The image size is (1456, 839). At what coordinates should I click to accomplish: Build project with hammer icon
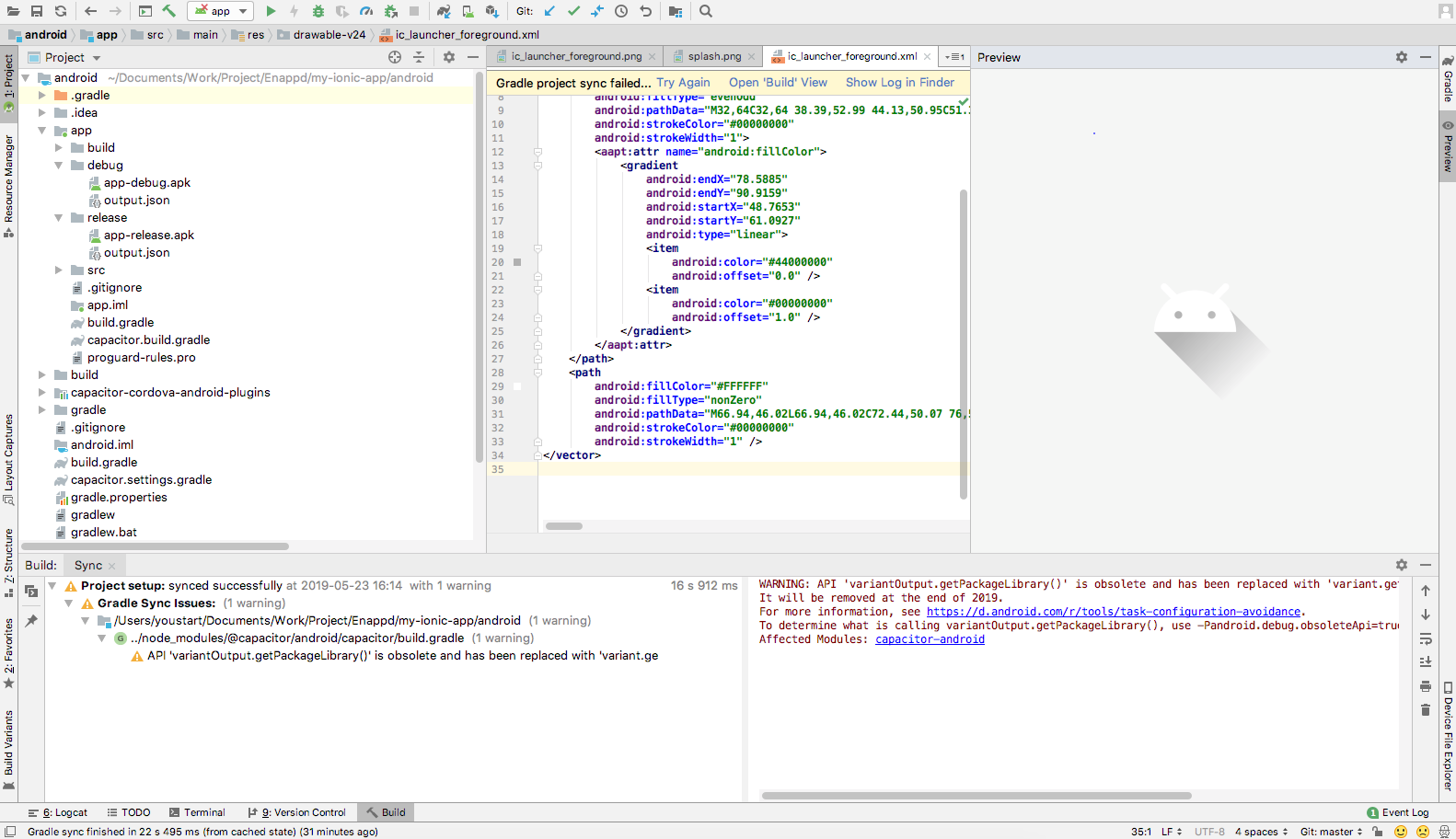(169, 11)
